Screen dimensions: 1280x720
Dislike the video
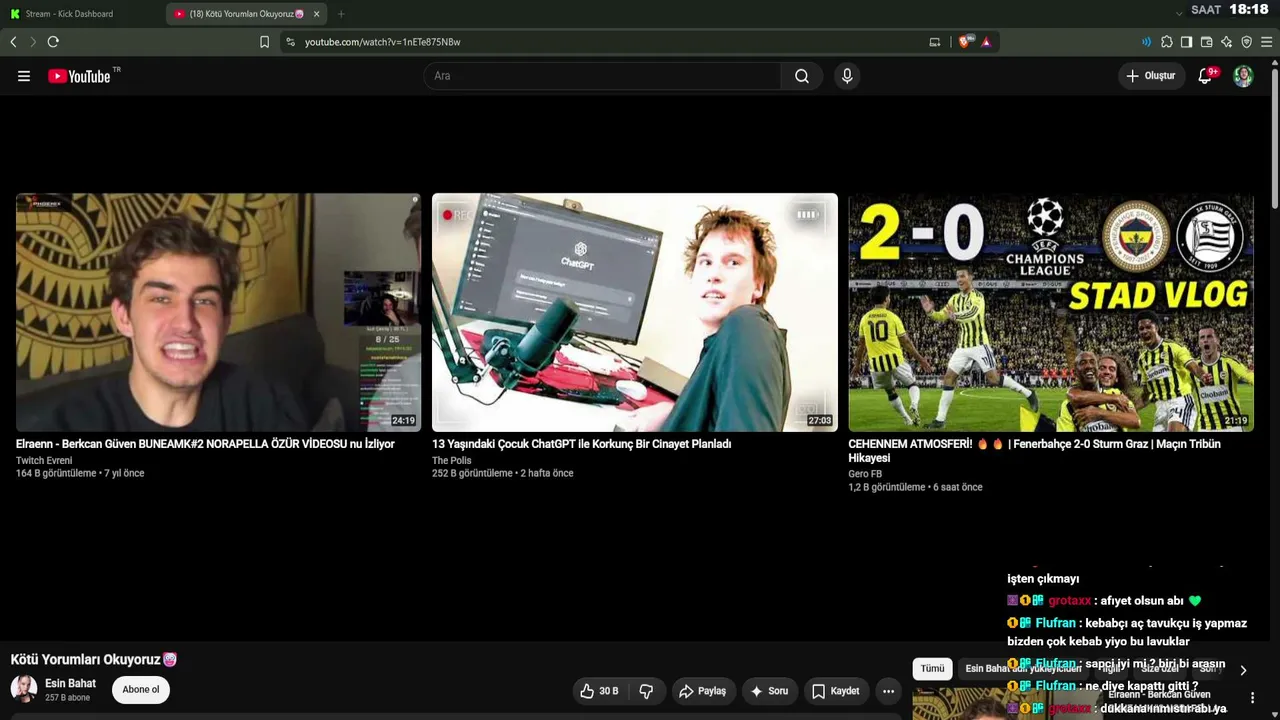646,691
